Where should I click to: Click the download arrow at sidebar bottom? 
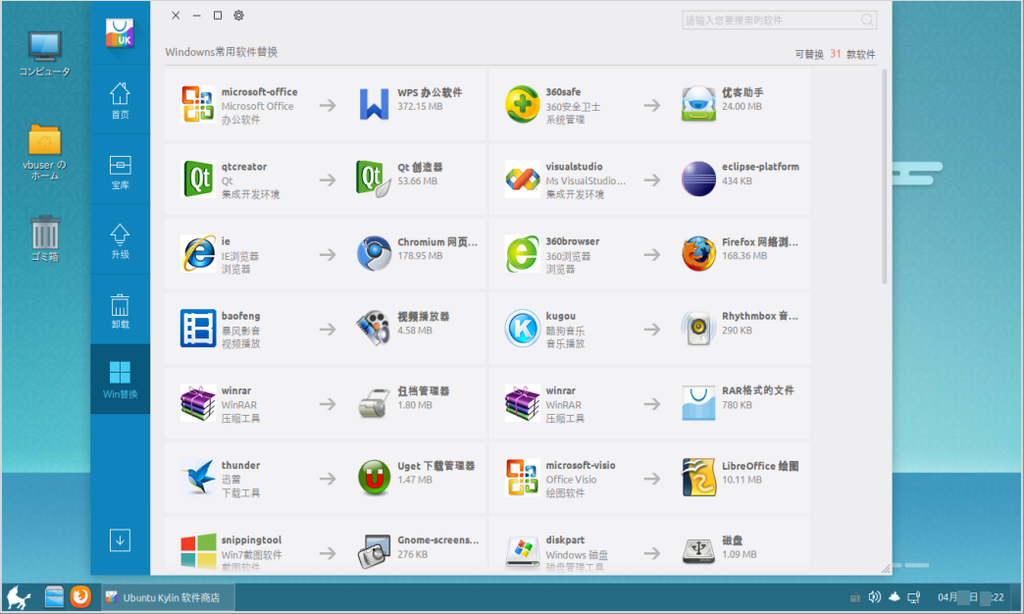[x=119, y=539]
